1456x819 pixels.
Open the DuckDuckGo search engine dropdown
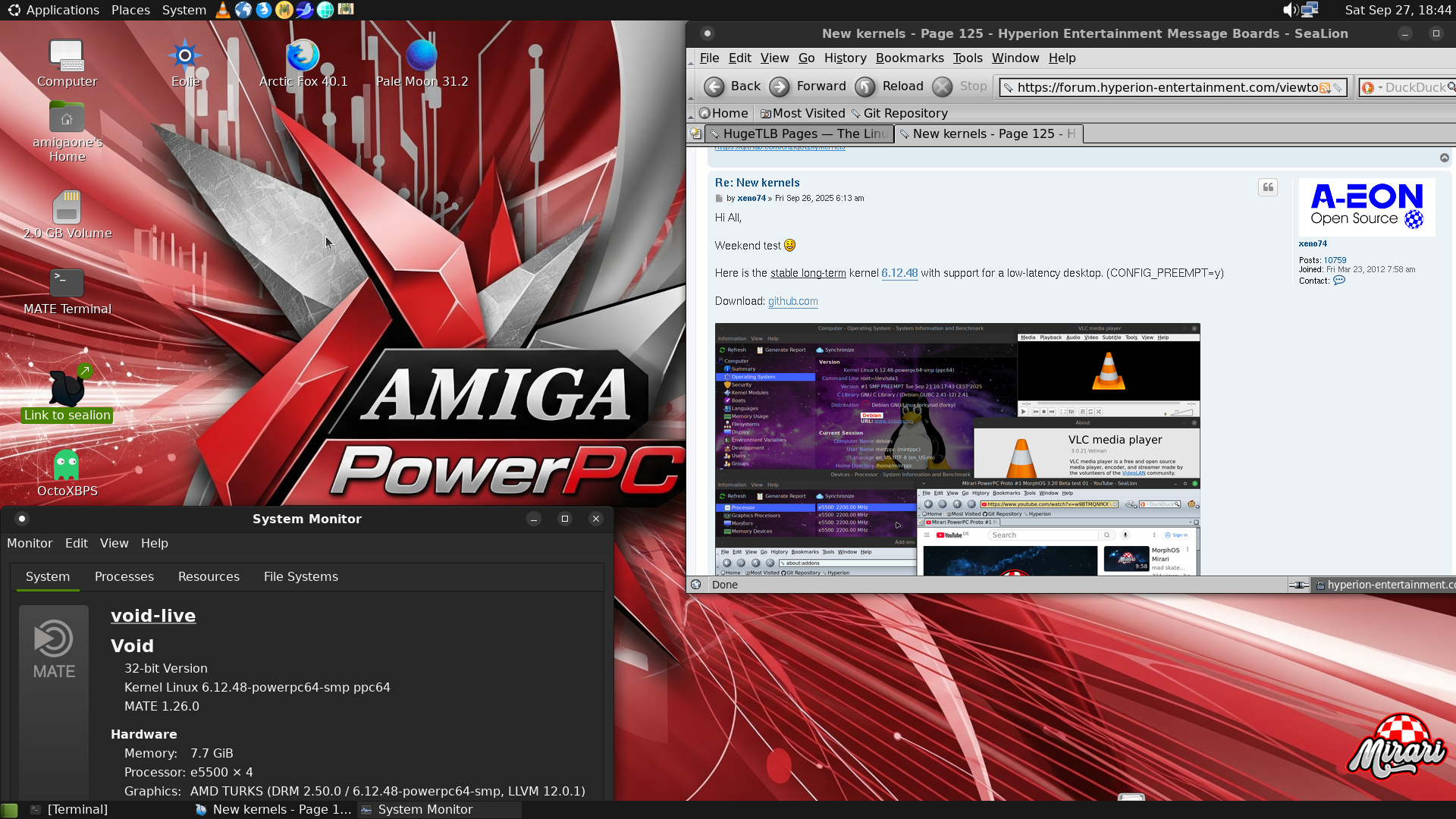pyautogui.click(x=1373, y=88)
